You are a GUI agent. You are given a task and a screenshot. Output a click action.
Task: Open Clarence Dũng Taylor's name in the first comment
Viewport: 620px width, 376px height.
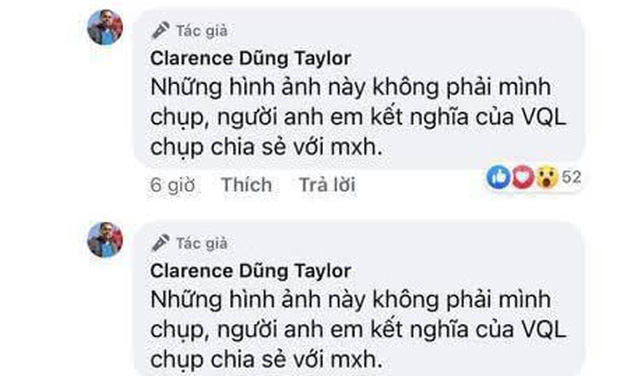coord(251,59)
